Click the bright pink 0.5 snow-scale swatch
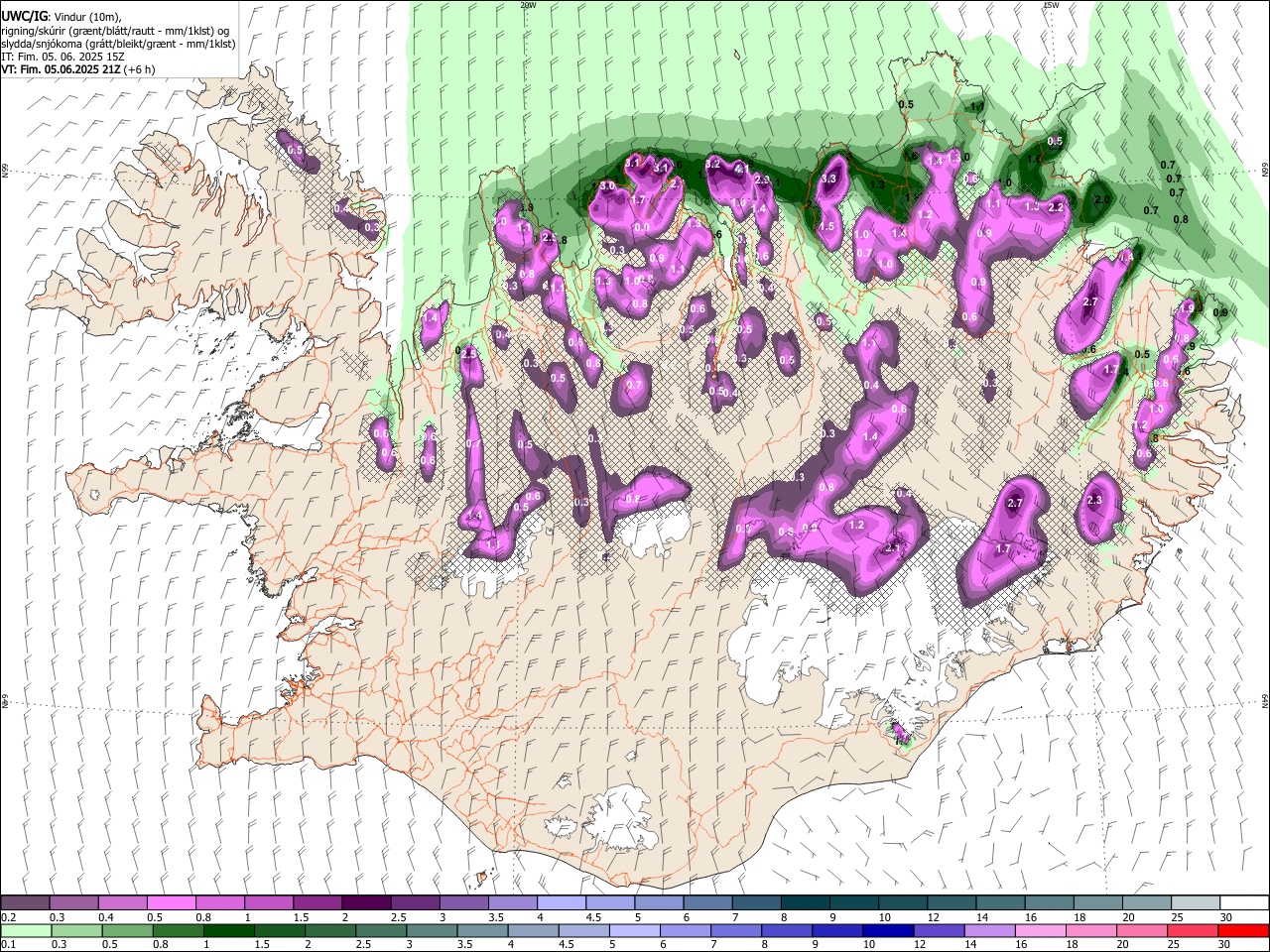 coord(171,903)
